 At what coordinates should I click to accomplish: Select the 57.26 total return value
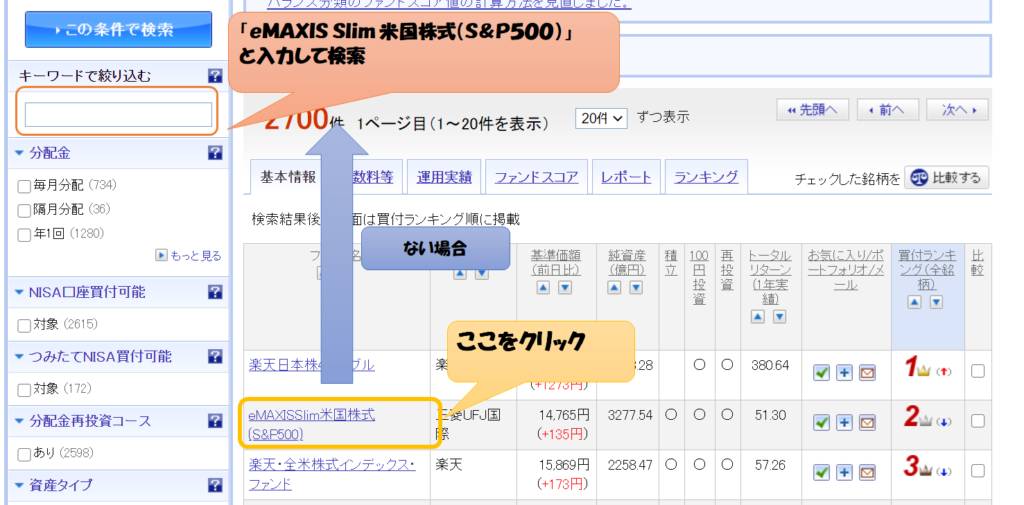(771, 465)
